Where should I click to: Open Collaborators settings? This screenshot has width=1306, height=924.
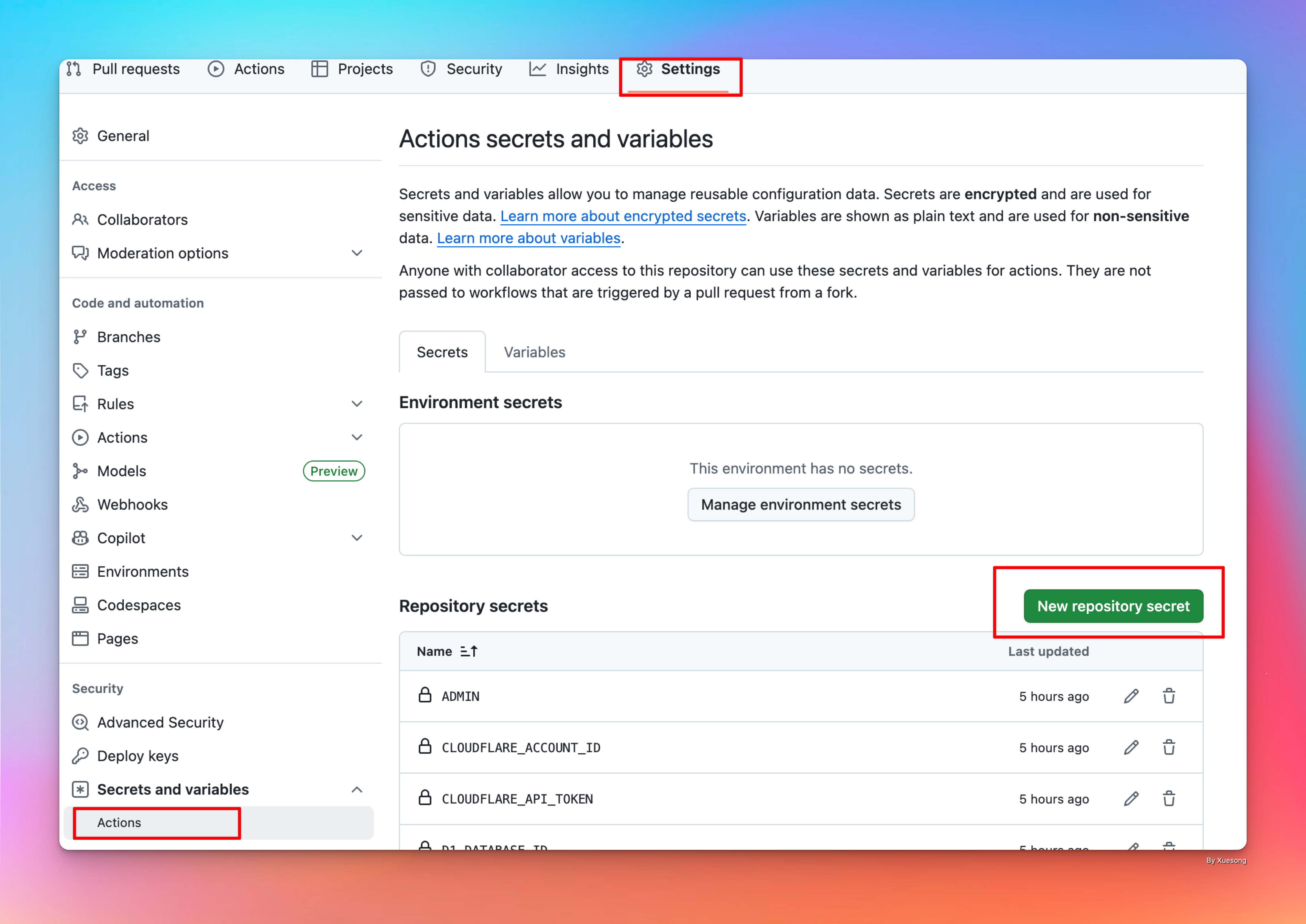pos(221,220)
